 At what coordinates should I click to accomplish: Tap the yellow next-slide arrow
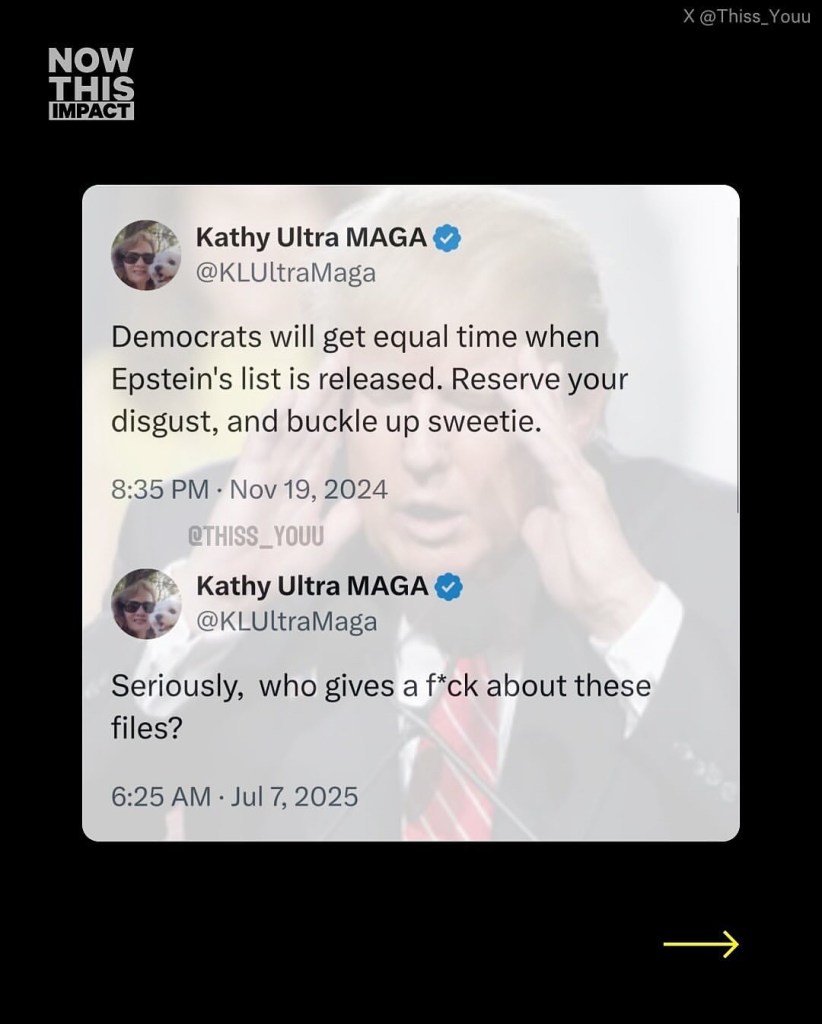click(x=700, y=943)
